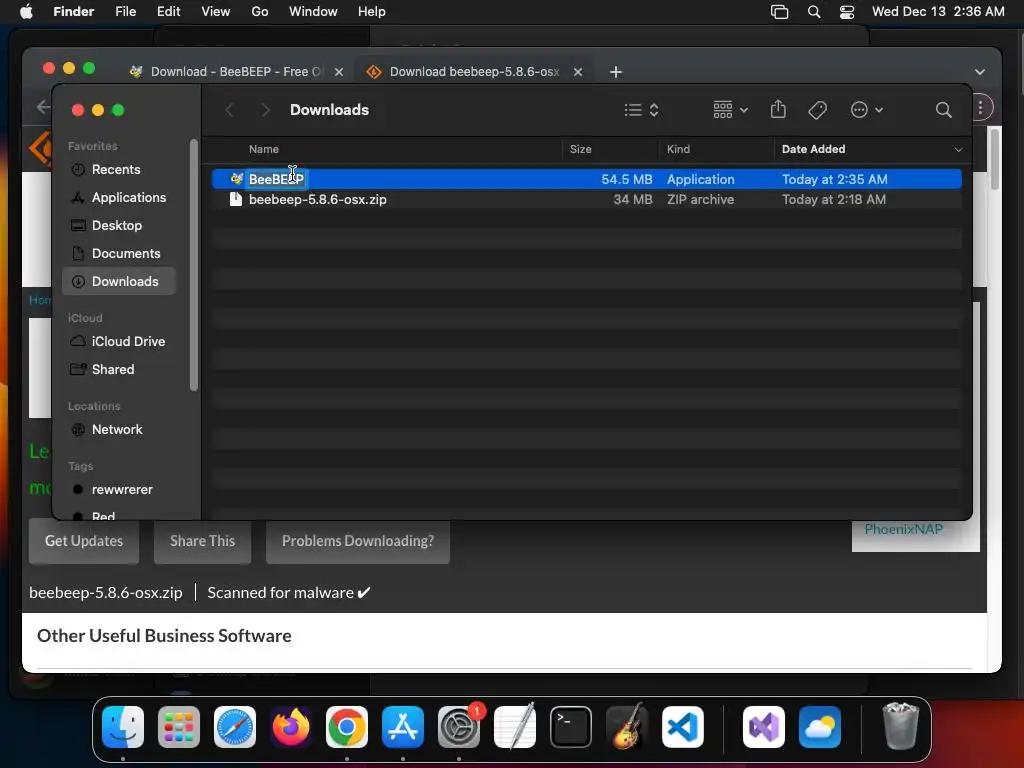This screenshot has height=768, width=1024.
Task: Open iCloud Drive in sidebar
Action: tap(128, 342)
